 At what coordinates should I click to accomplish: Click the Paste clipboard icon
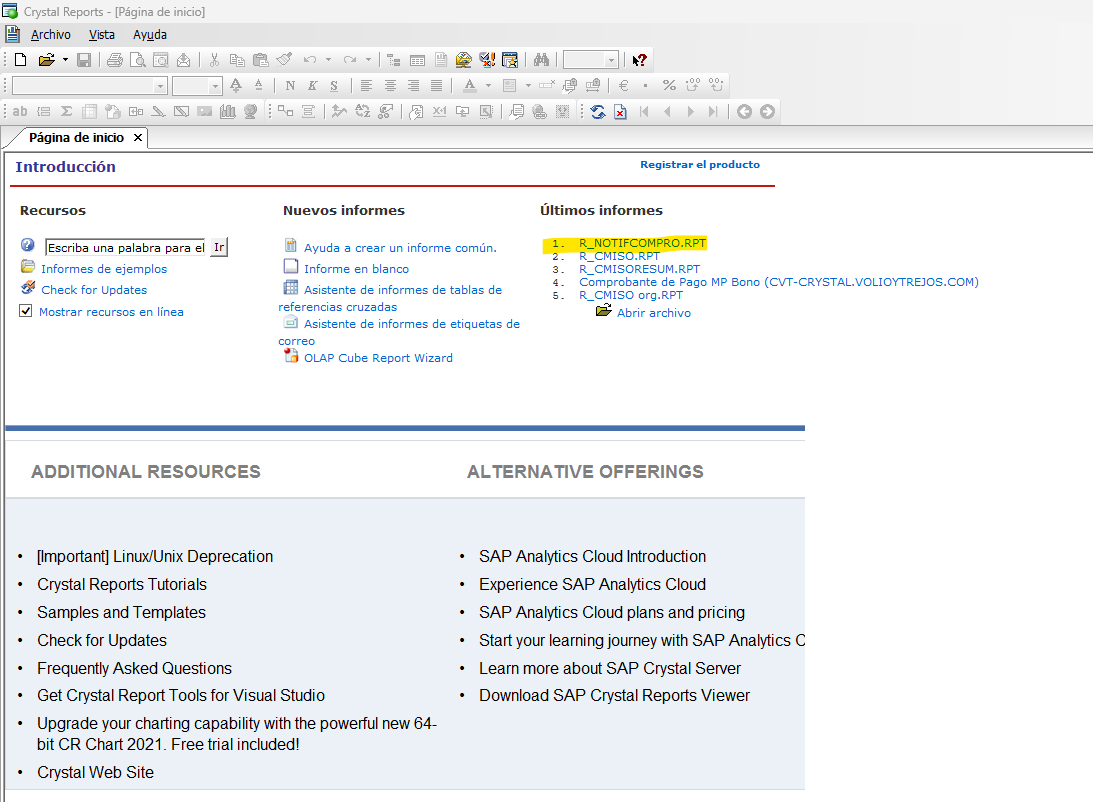(261, 60)
